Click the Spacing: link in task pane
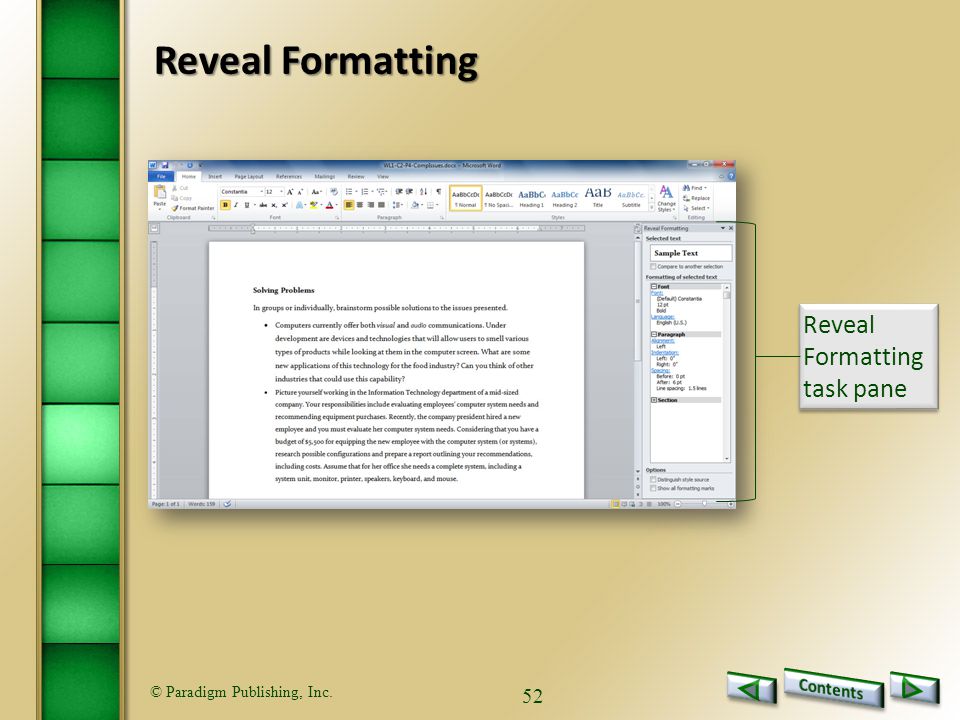 coord(660,370)
